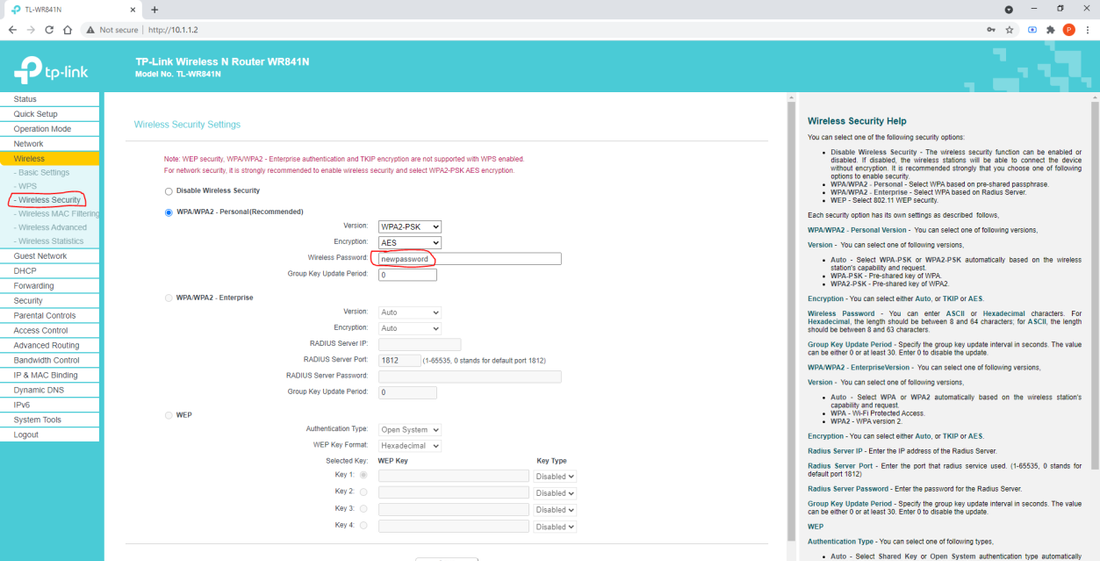Viewport: 1100px width, 561px height.
Task: Open IP & MAC Binding menu
Action: tap(49, 375)
